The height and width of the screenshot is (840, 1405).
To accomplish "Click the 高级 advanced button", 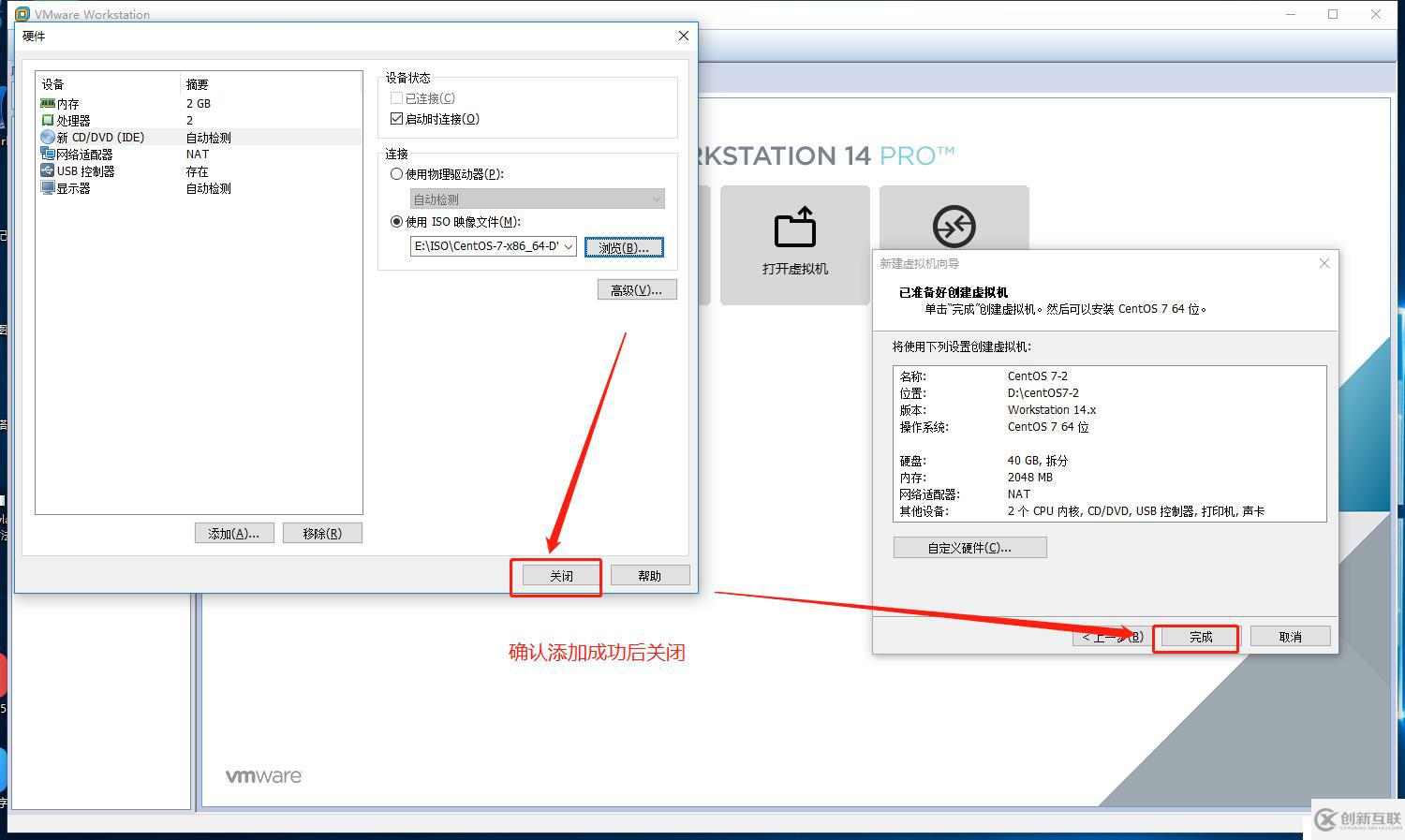I will pyautogui.click(x=637, y=290).
